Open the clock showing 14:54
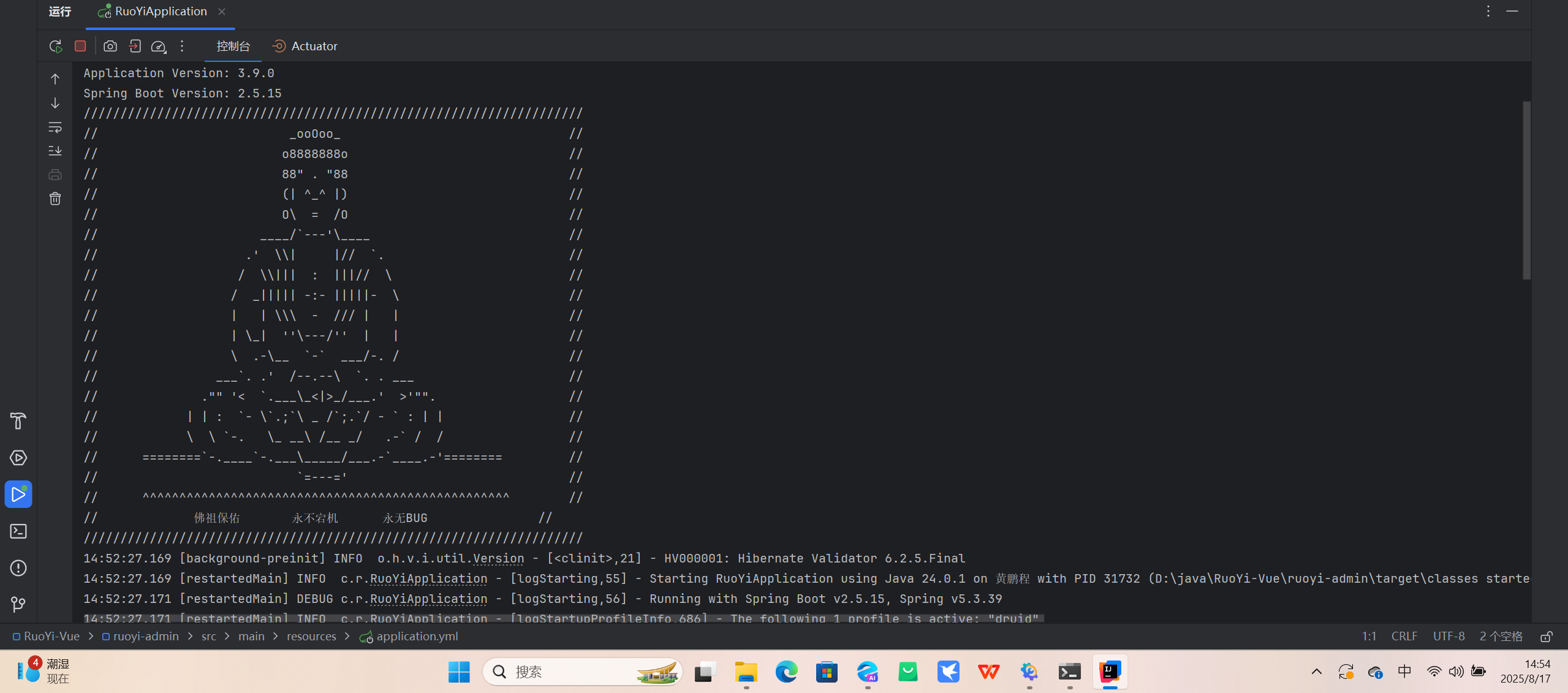This screenshot has height=693, width=1568. [x=1525, y=672]
